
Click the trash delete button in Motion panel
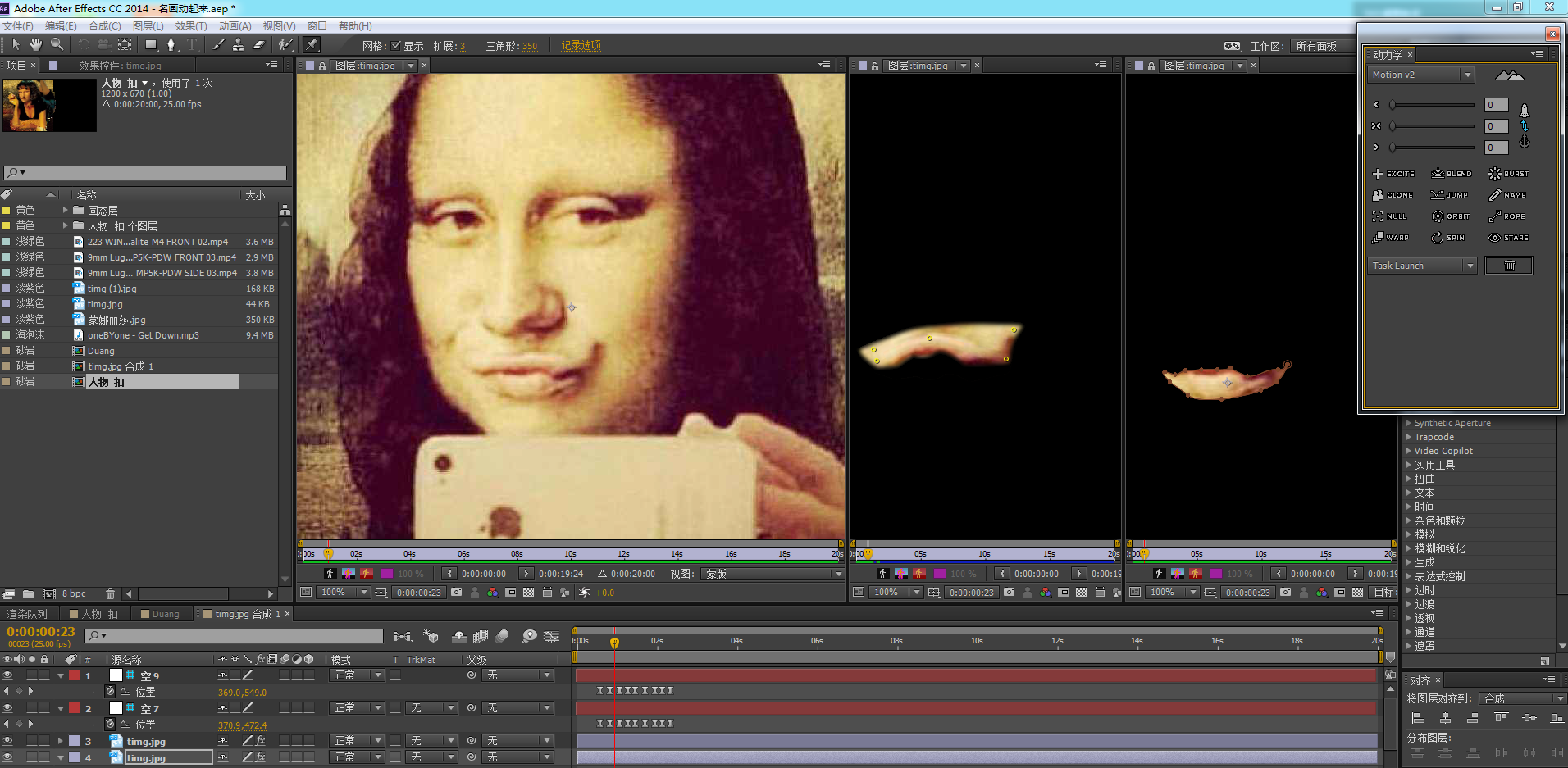[x=1509, y=266]
